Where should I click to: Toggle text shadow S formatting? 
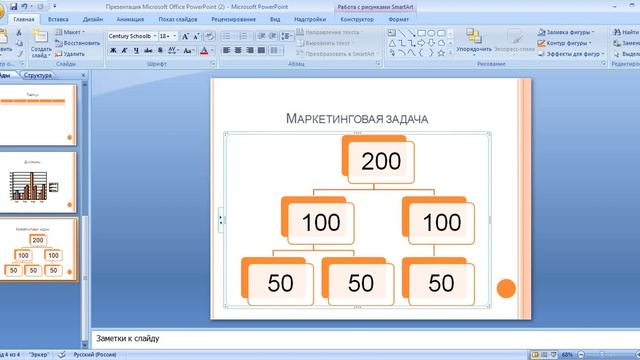point(160,51)
